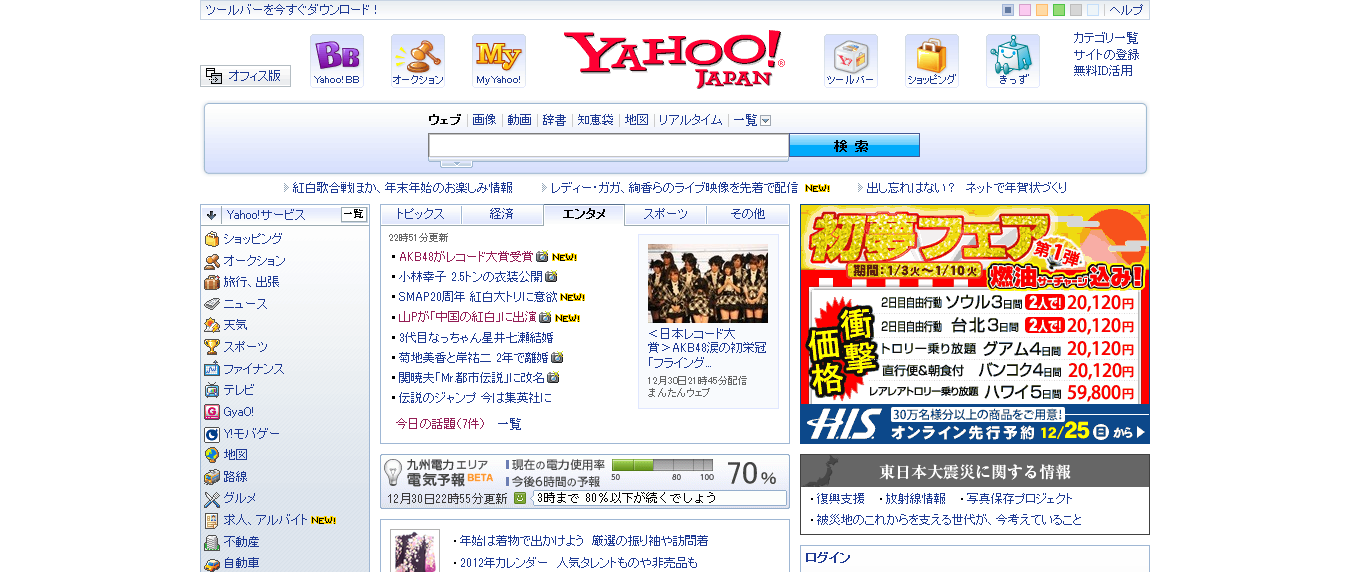Choose the 動画 search tab
Image resolution: width=1349 pixels, height=572 pixels.
pos(519,120)
